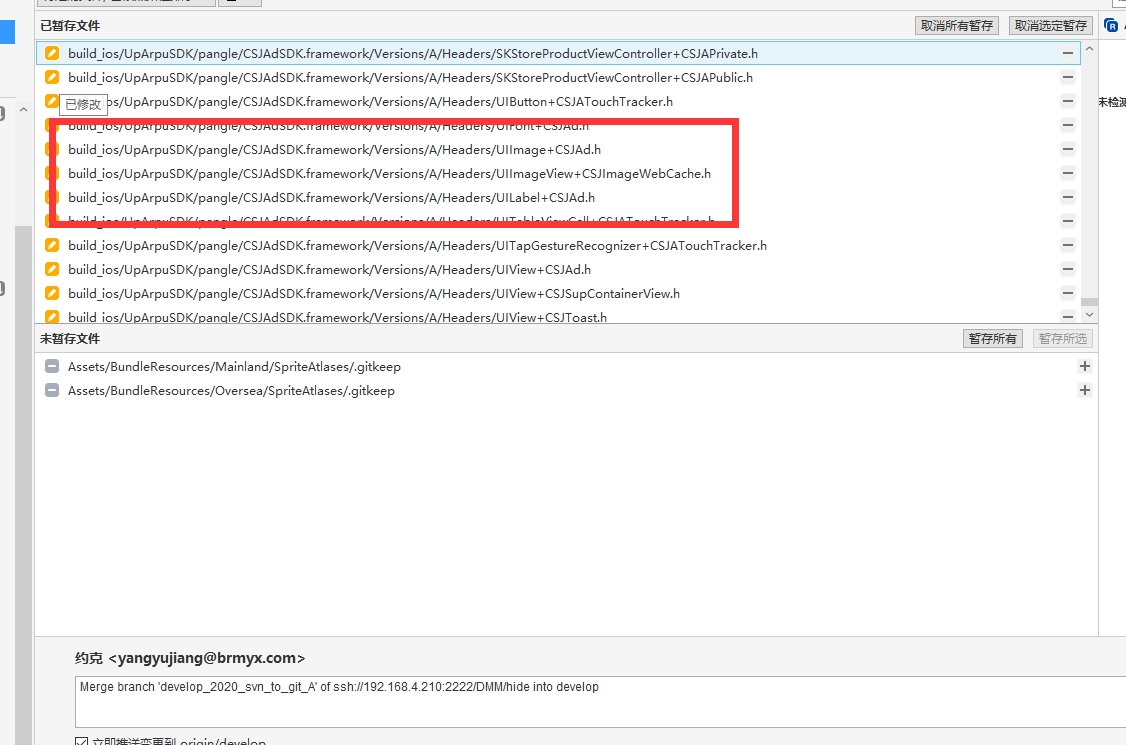Unstage SKStoreProductViewController+CSJAPrivate.h via its minus button
The image size is (1126, 745).
tap(1068, 53)
